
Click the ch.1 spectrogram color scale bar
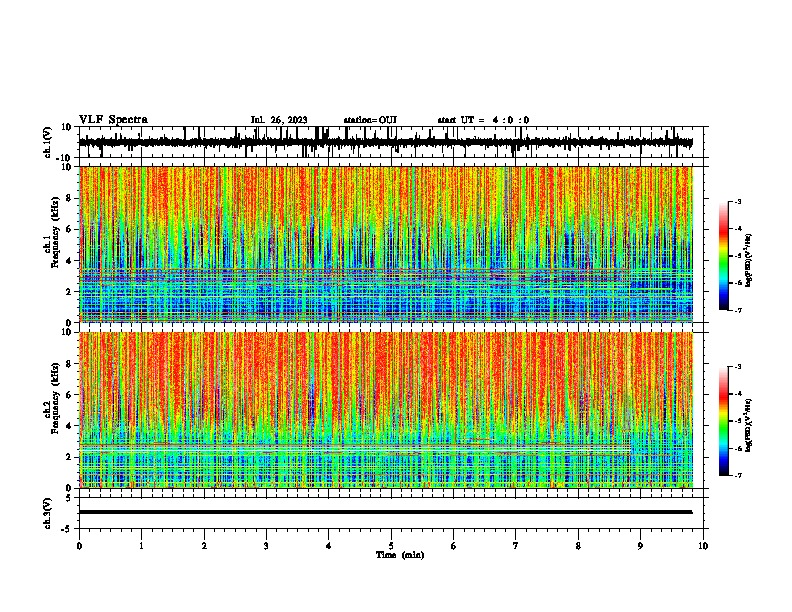tap(724, 256)
